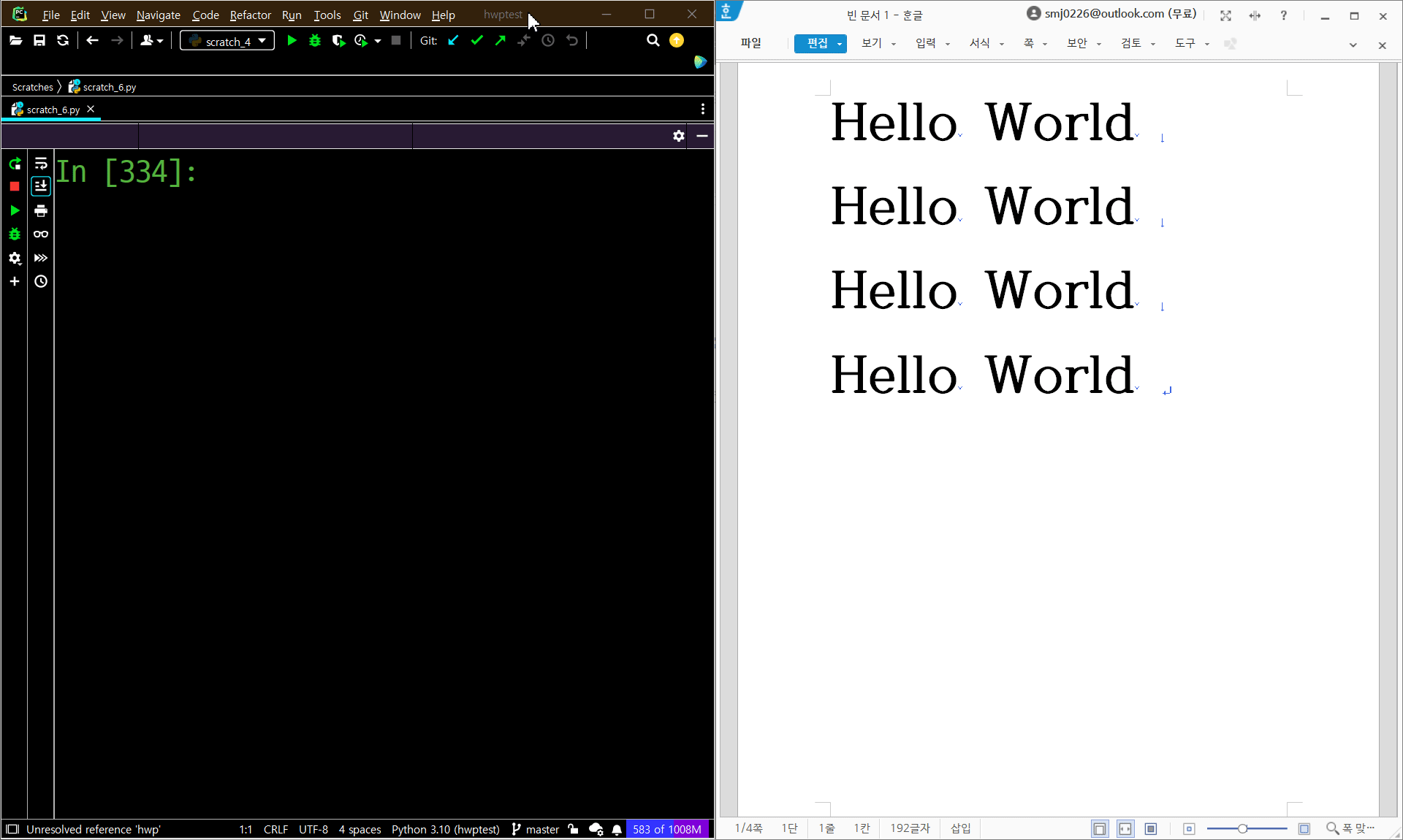Click Python 3.10 (hwptest) interpreter label
The height and width of the screenshot is (840, 1403).
pyautogui.click(x=445, y=829)
